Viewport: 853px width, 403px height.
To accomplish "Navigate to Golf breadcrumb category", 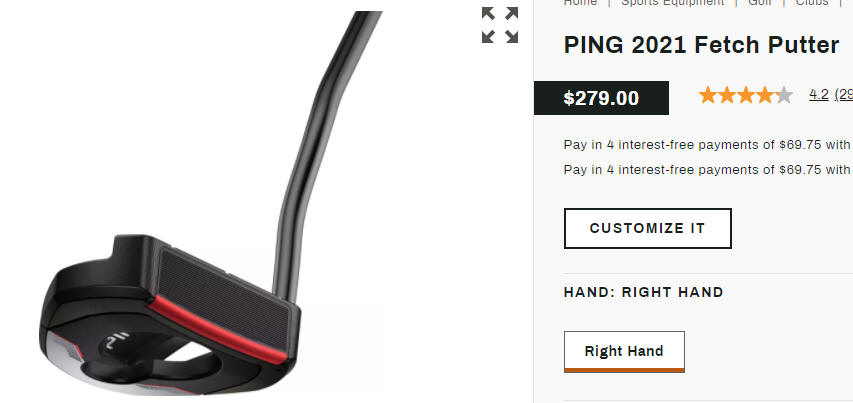I will (x=760, y=3).
